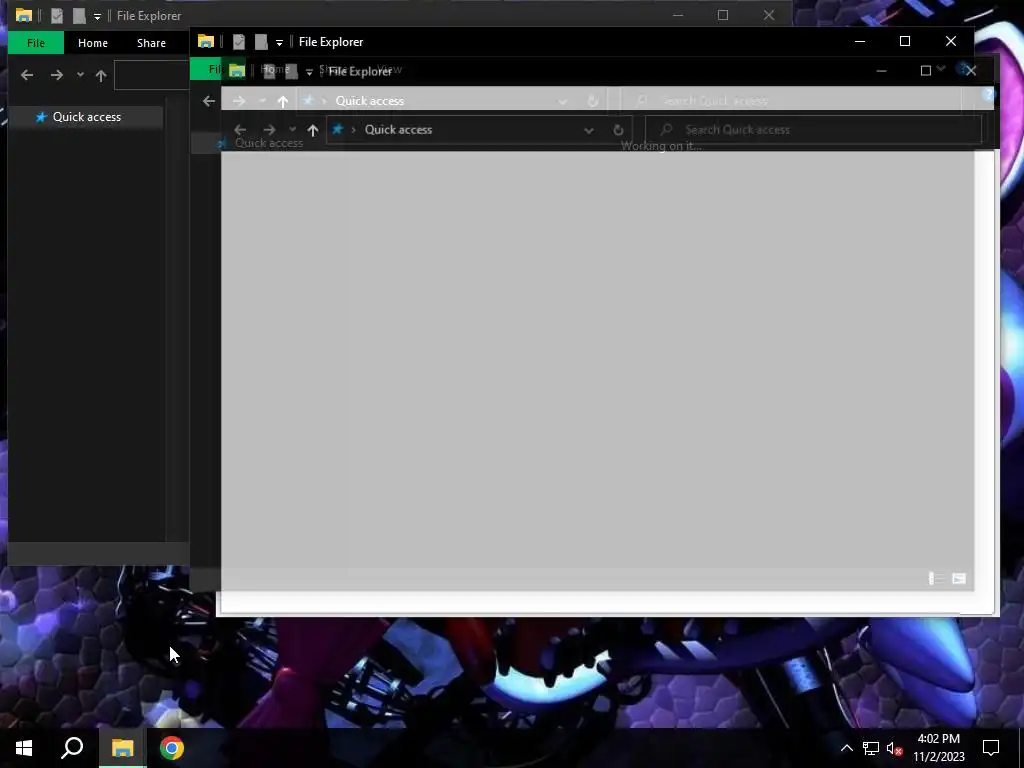Open the File tab in the leftmost window
This screenshot has height=768, width=1024.
point(36,43)
